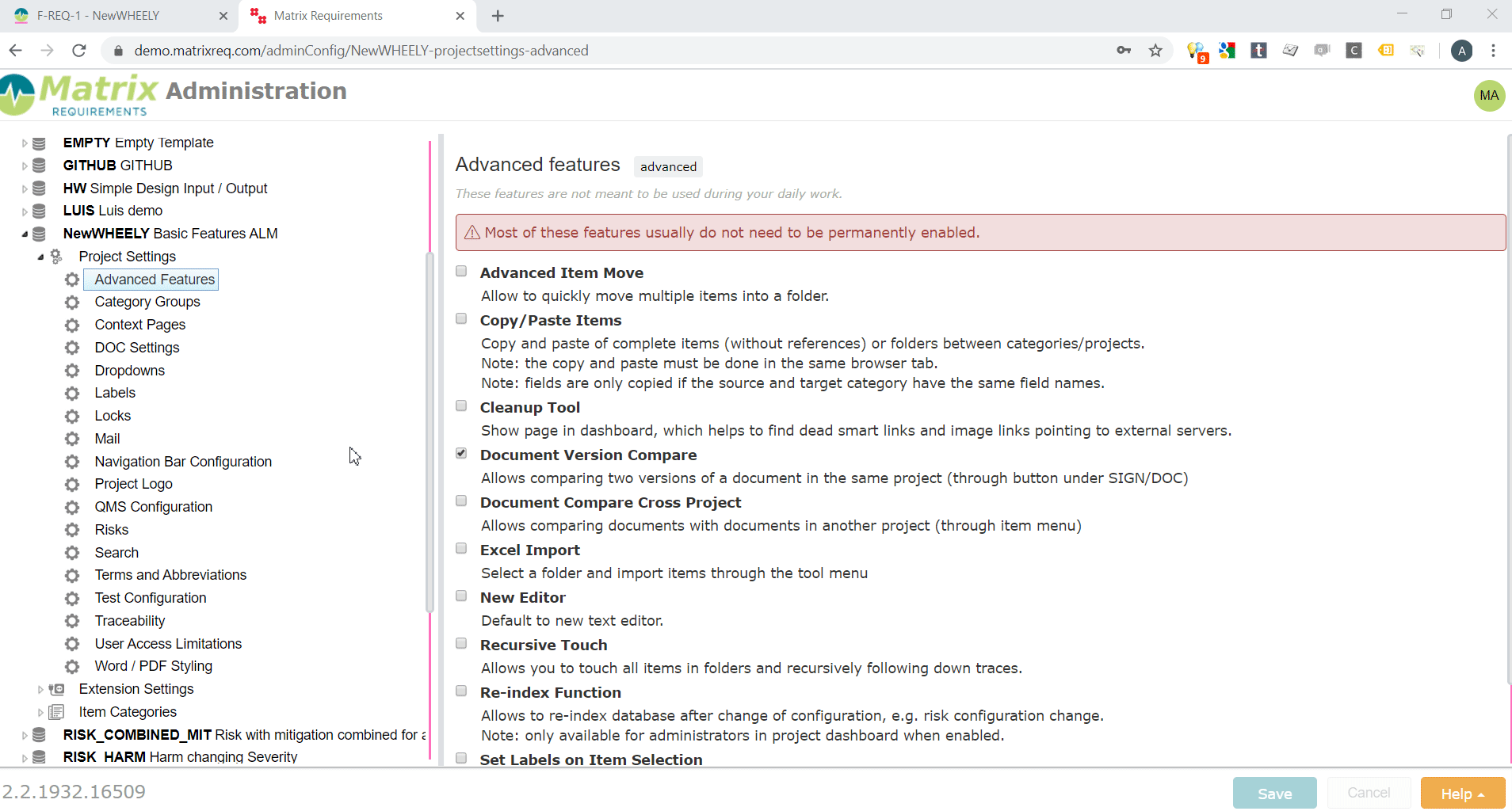
Task: Enable the New Editor checkbox
Action: click(461, 596)
